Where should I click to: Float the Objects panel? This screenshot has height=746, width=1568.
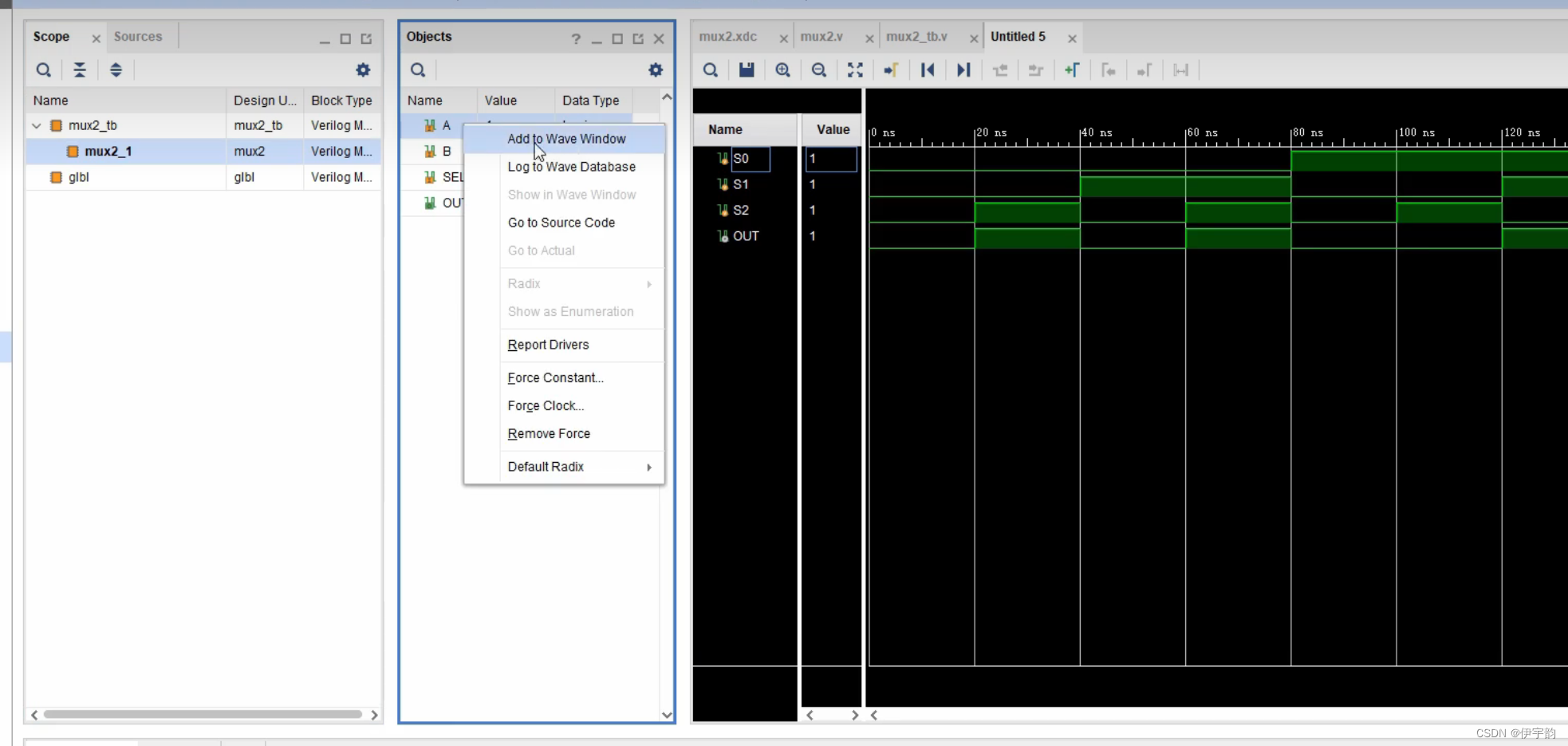point(638,38)
